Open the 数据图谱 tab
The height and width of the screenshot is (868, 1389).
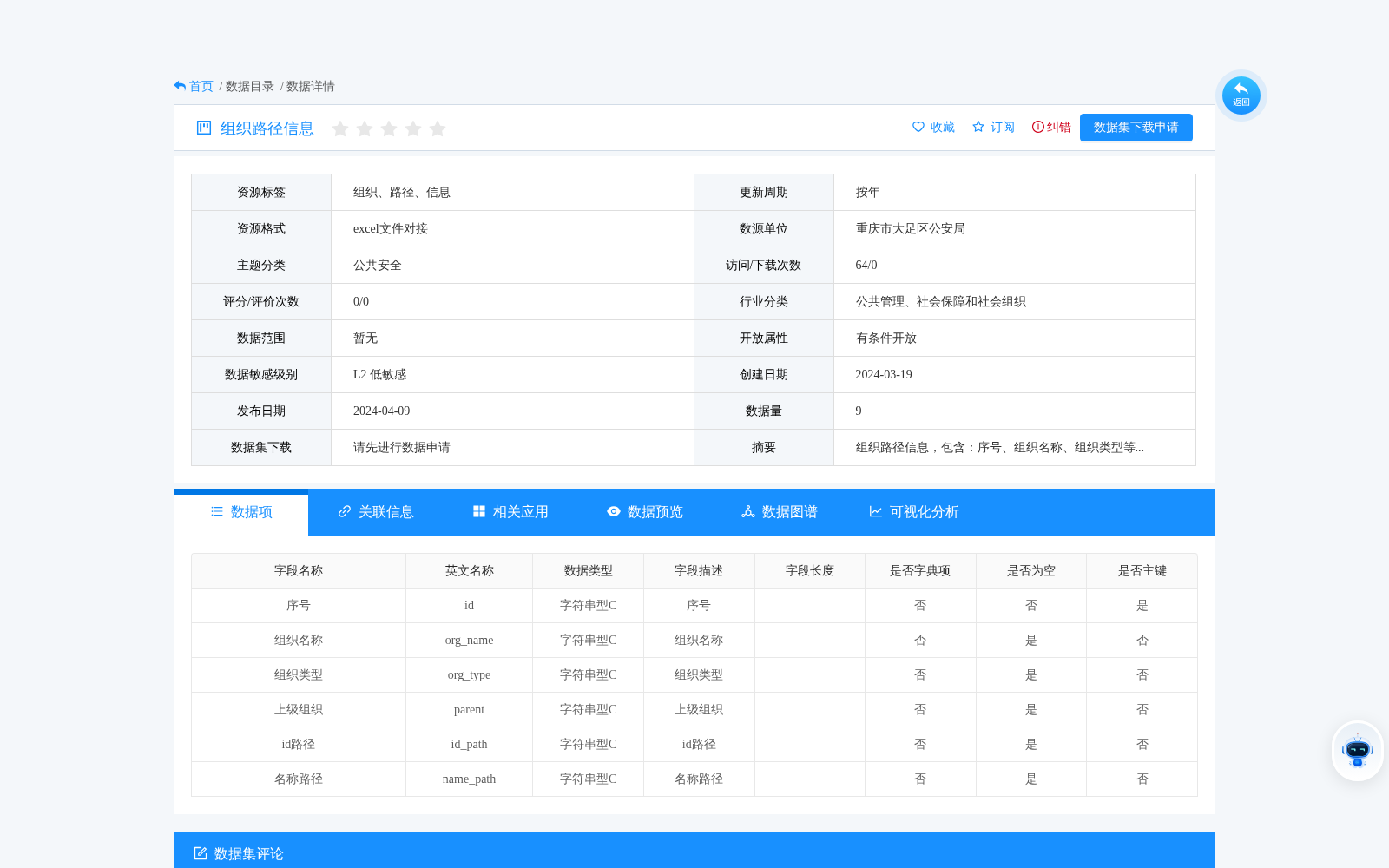tap(780, 512)
